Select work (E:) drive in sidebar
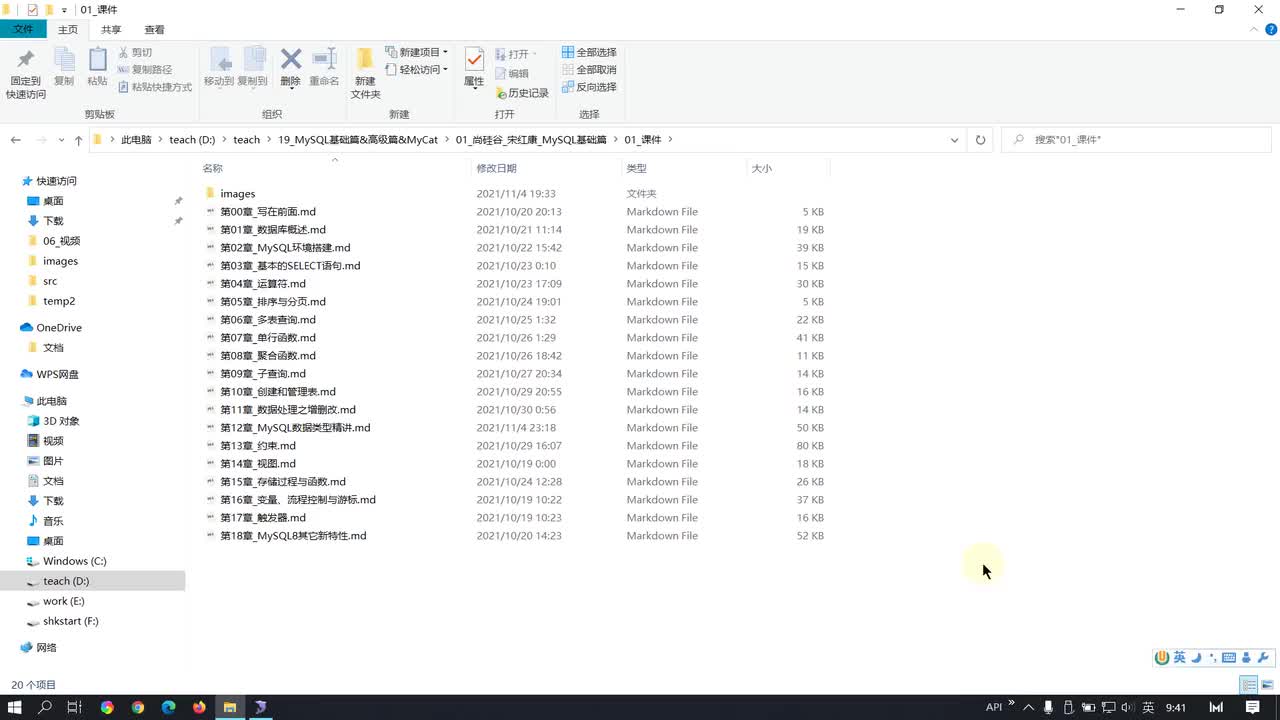Screen dimensions: 1280x720 click(x=63, y=601)
